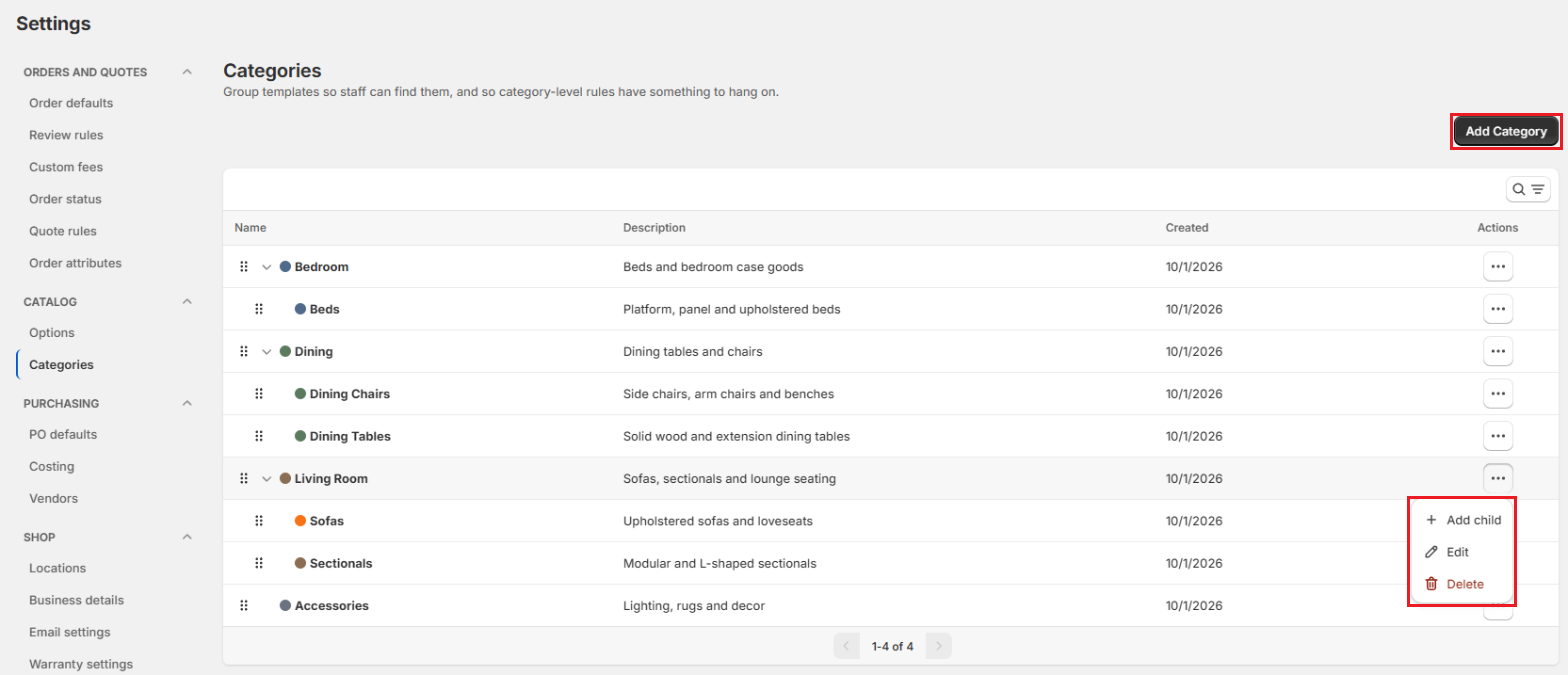This screenshot has width=1568, height=675.
Task: Click the Add Category button
Action: [x=1506, y=131]
